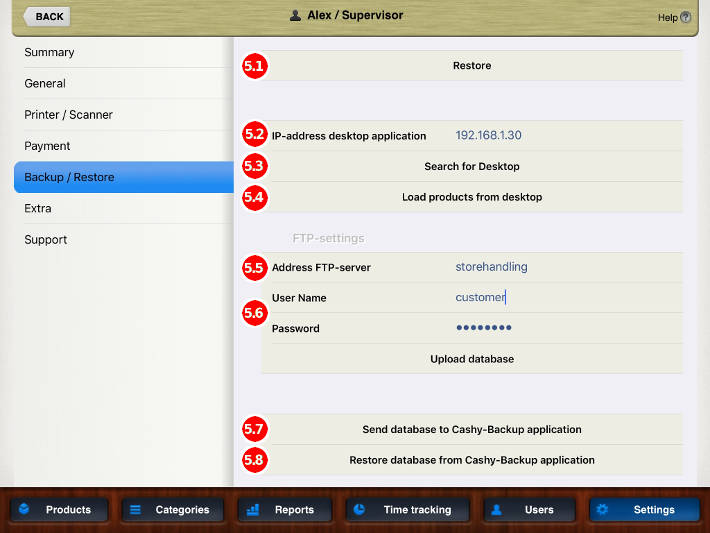Select Summary in the sidebar
The width and height of the screenshot is (710, 533).
click(50, 52)
